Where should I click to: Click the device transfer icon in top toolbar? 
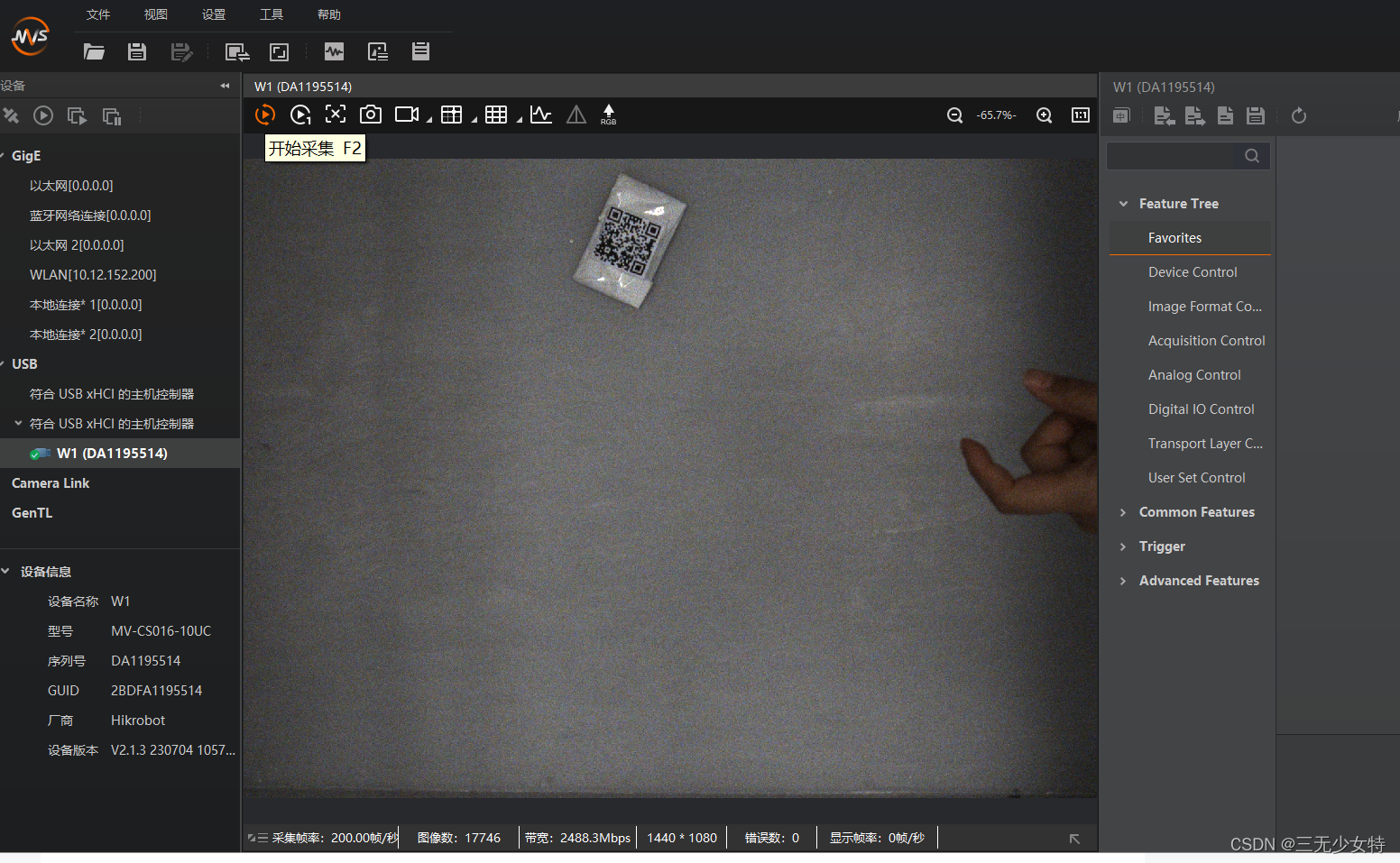(237, 51)
